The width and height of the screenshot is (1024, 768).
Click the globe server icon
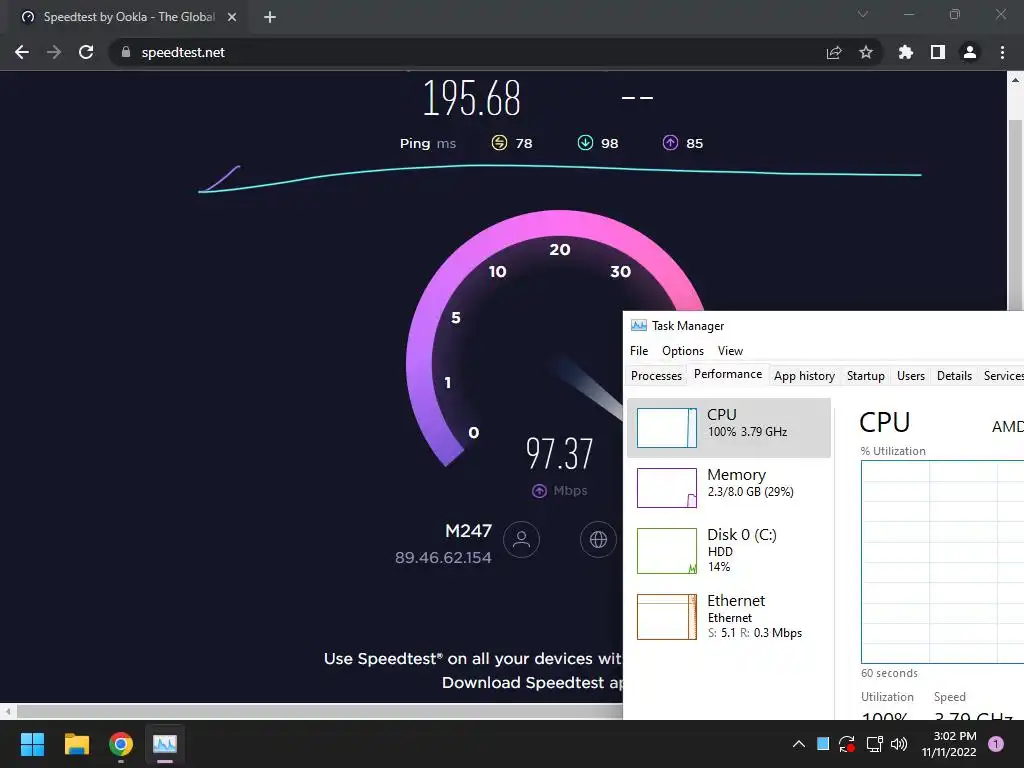(x=598, y=539)
